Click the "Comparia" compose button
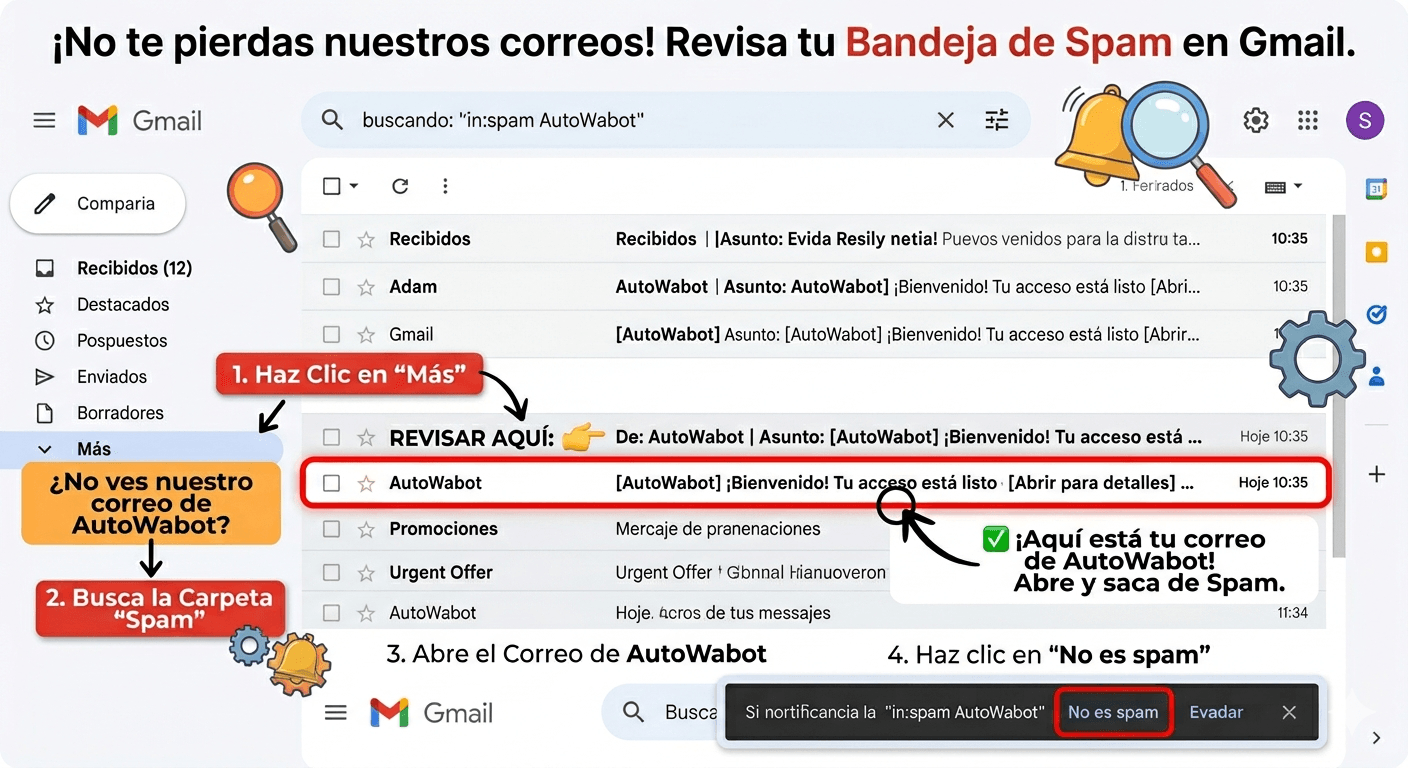The width and height of the screenshot is (1408, 768). [98, 204]
